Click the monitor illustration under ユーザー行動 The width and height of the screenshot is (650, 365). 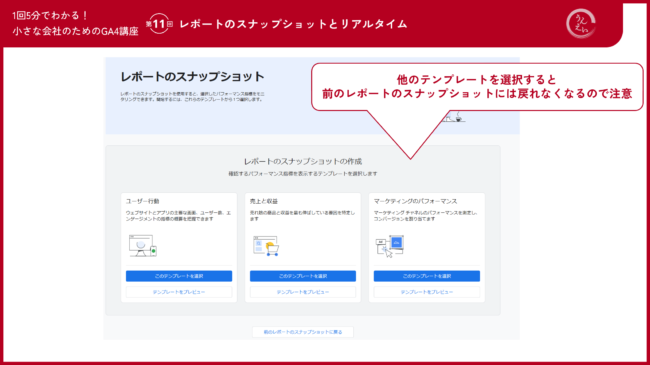click(143, 246)
